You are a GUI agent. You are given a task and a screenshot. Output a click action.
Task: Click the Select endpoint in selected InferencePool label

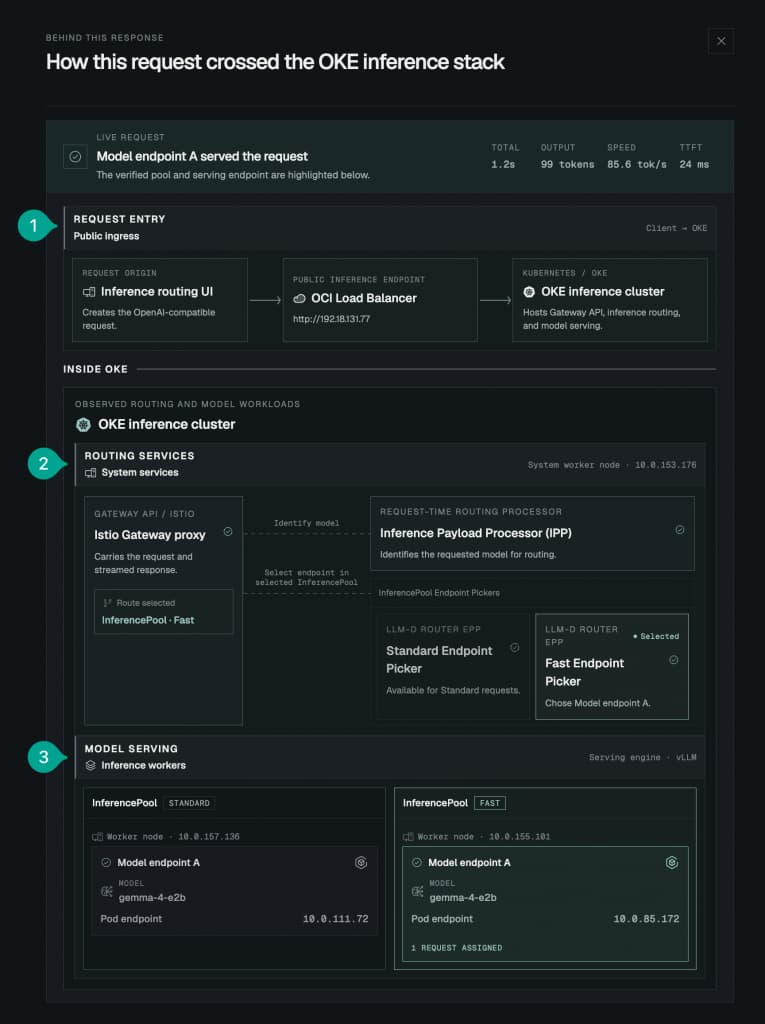click(306, 577)
